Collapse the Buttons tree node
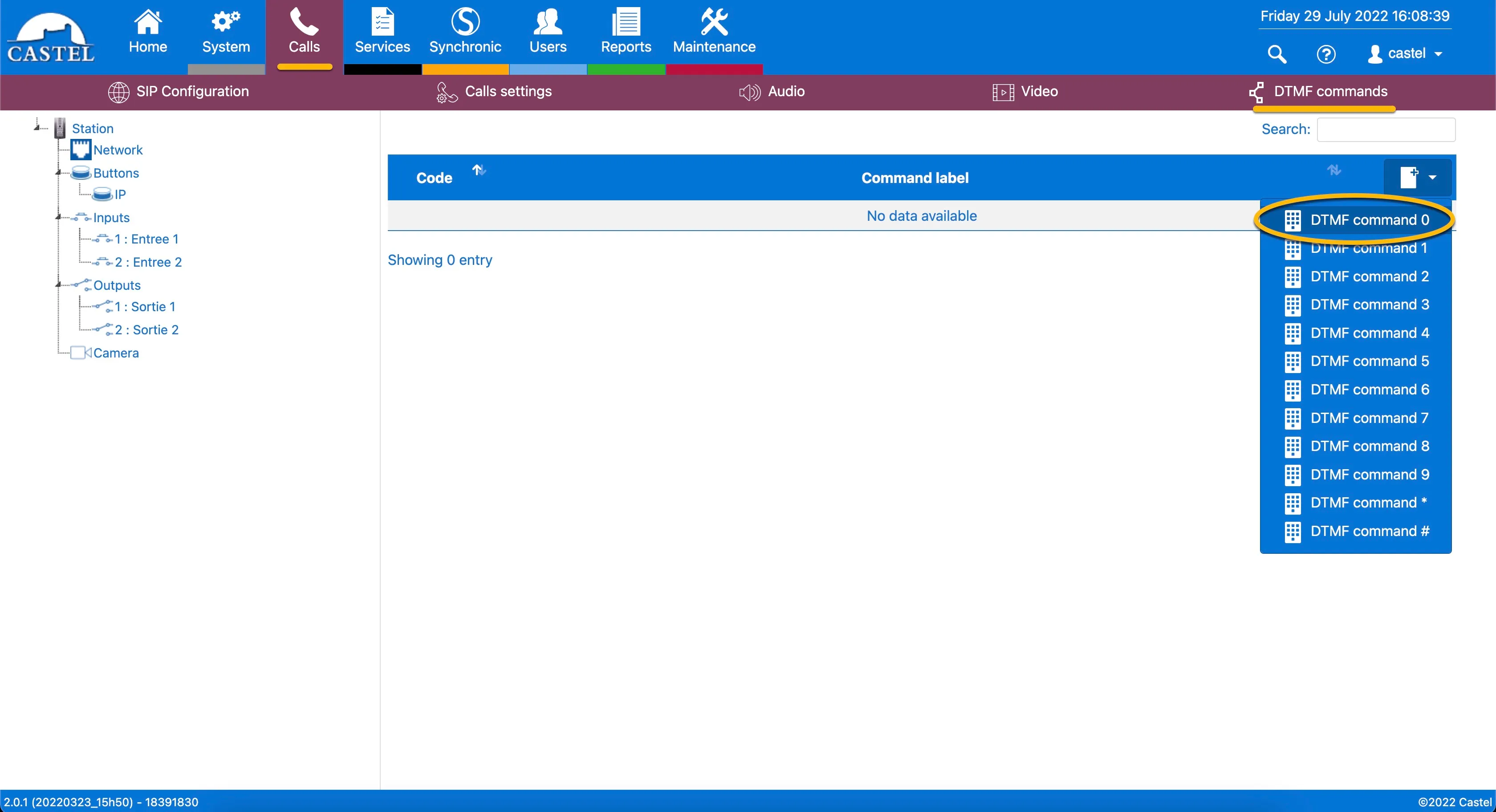 point(58,173)
